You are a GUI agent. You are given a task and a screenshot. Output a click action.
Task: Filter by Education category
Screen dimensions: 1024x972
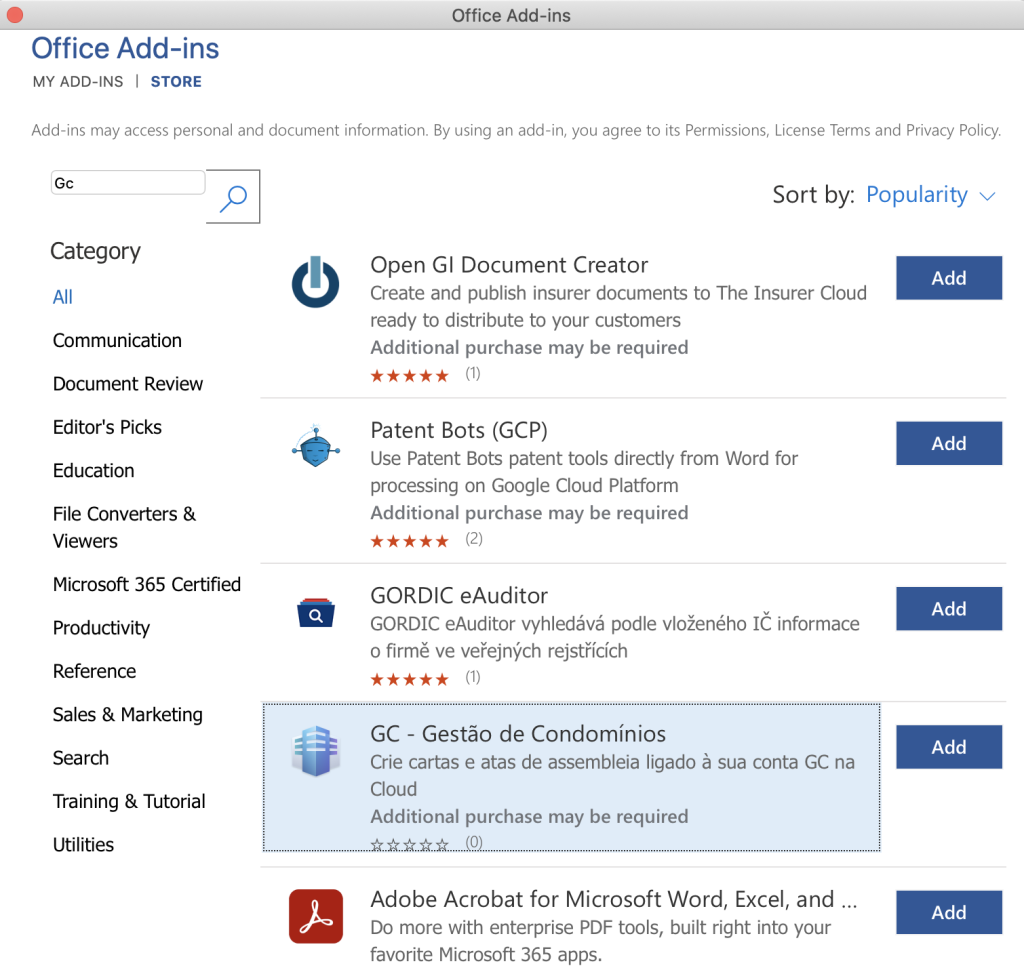pyautogui.click(x=94, y=471)
